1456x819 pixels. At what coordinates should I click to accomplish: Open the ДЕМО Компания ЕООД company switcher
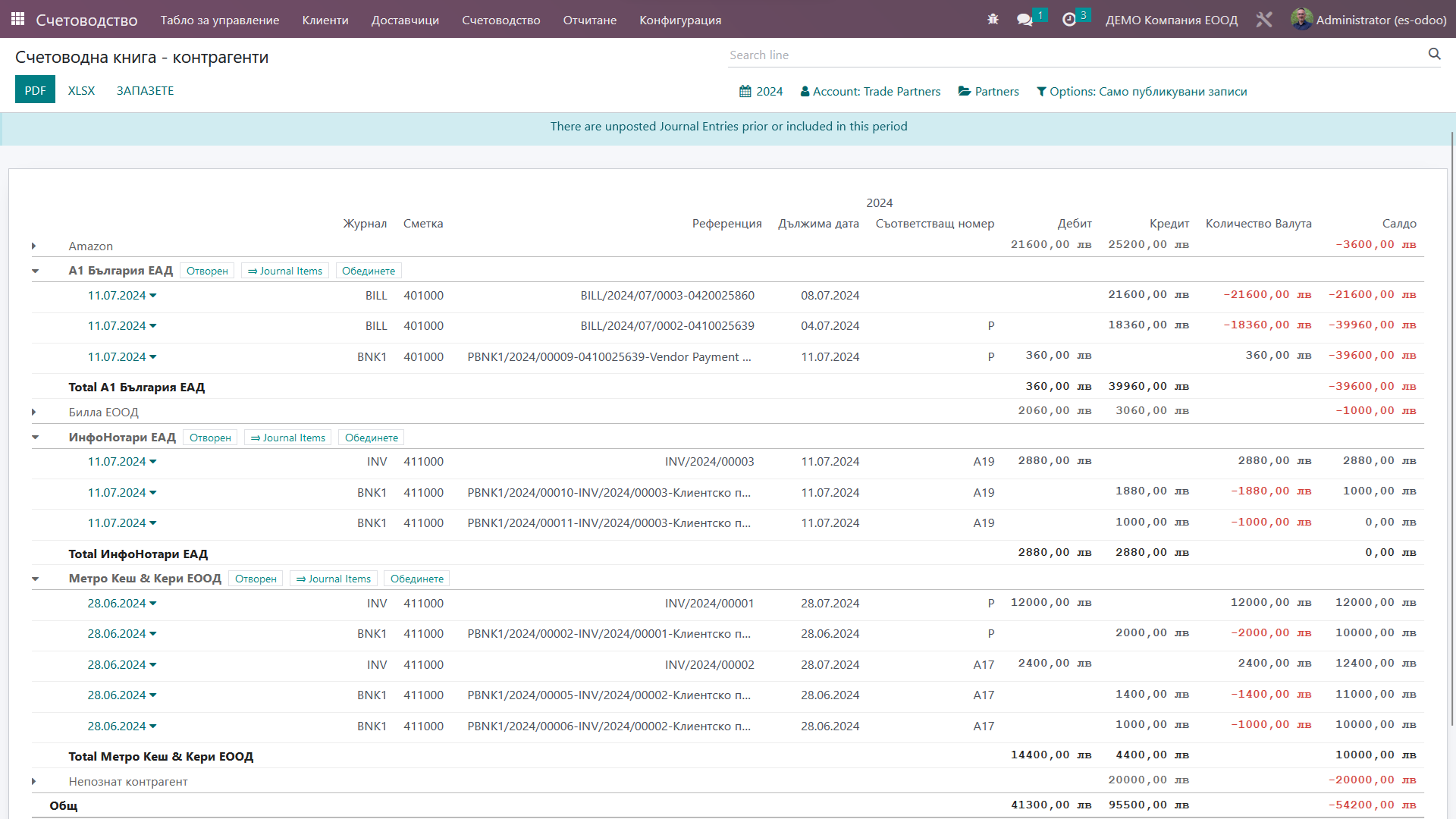coord(1171,20)
